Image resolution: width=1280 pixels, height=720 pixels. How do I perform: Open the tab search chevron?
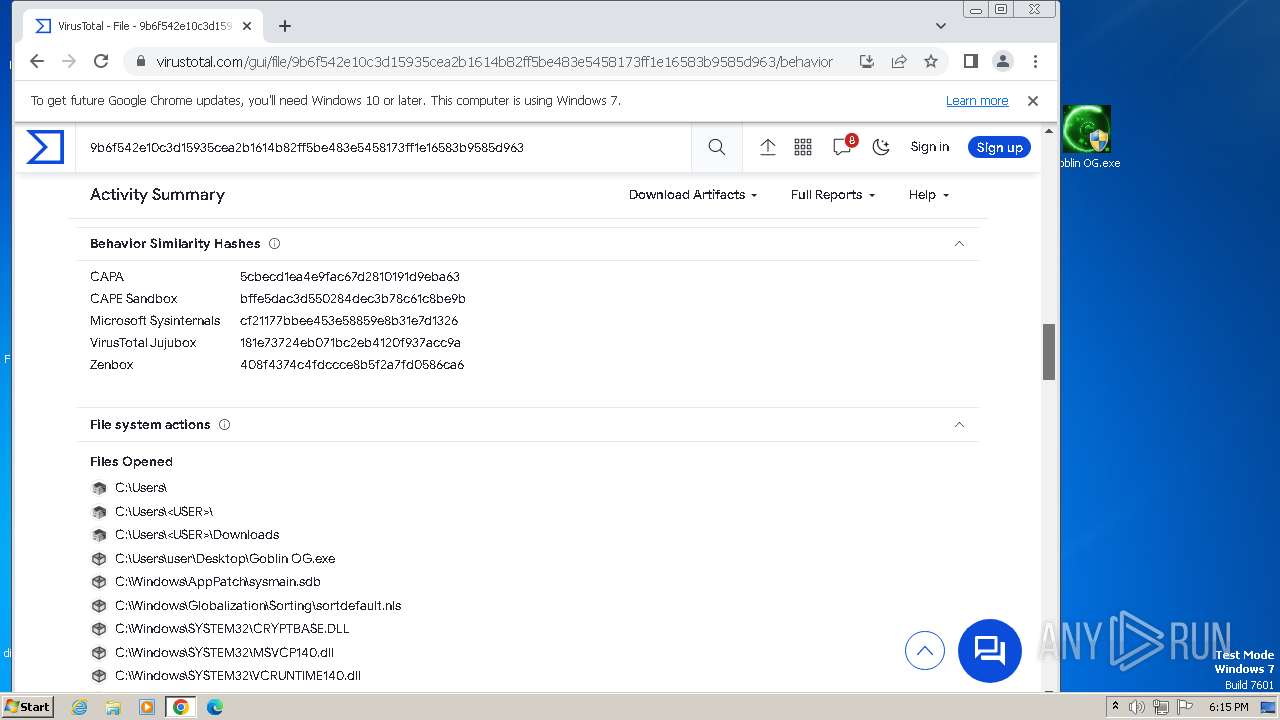click(941, 26)
